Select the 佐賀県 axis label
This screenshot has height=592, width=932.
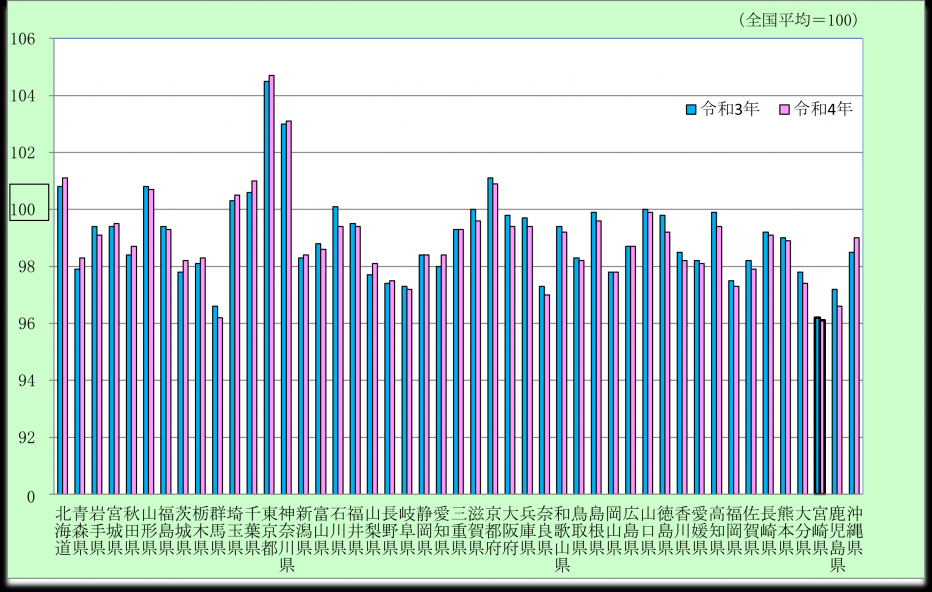[752, 531]
